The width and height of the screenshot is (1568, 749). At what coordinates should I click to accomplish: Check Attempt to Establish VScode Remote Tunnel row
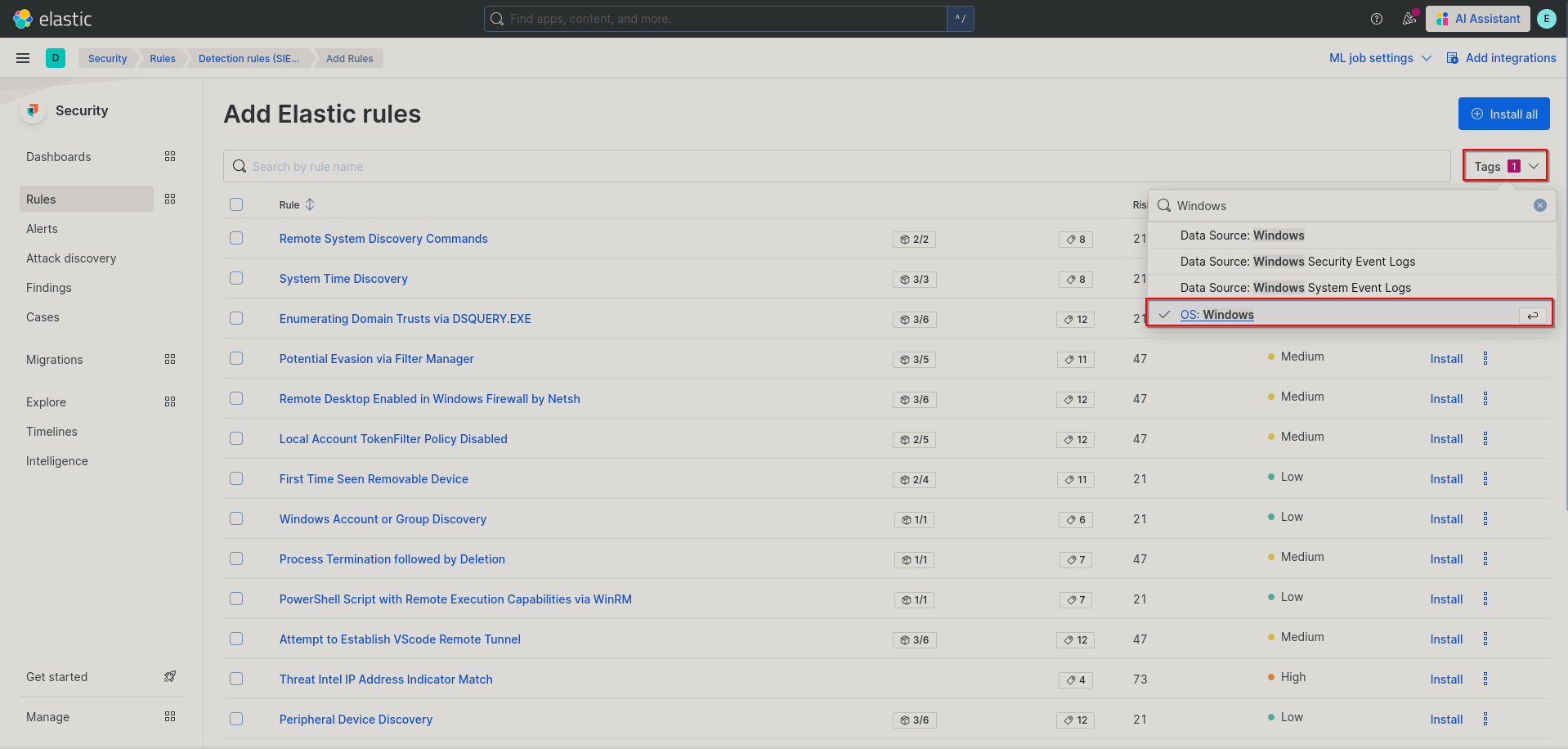click(x=236, y=639)
